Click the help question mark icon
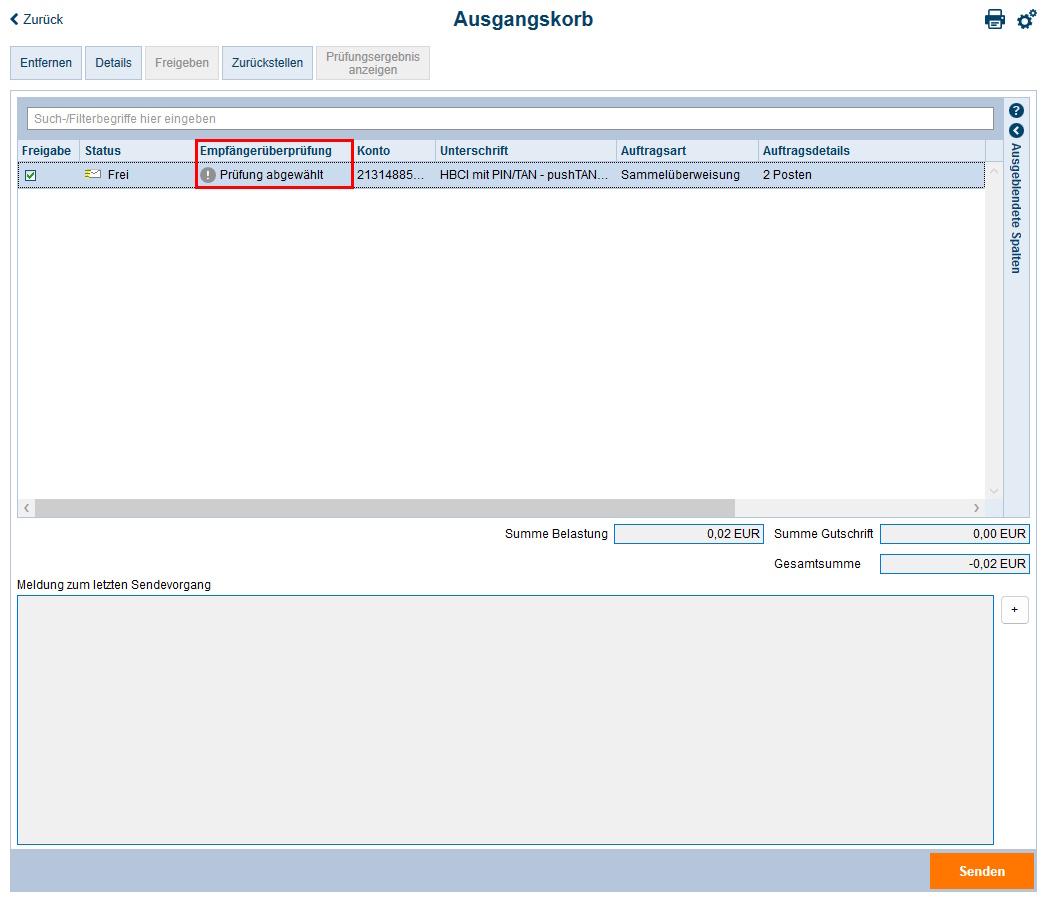The height and width of the screenshot is (898, 1043). point(1016,111)
